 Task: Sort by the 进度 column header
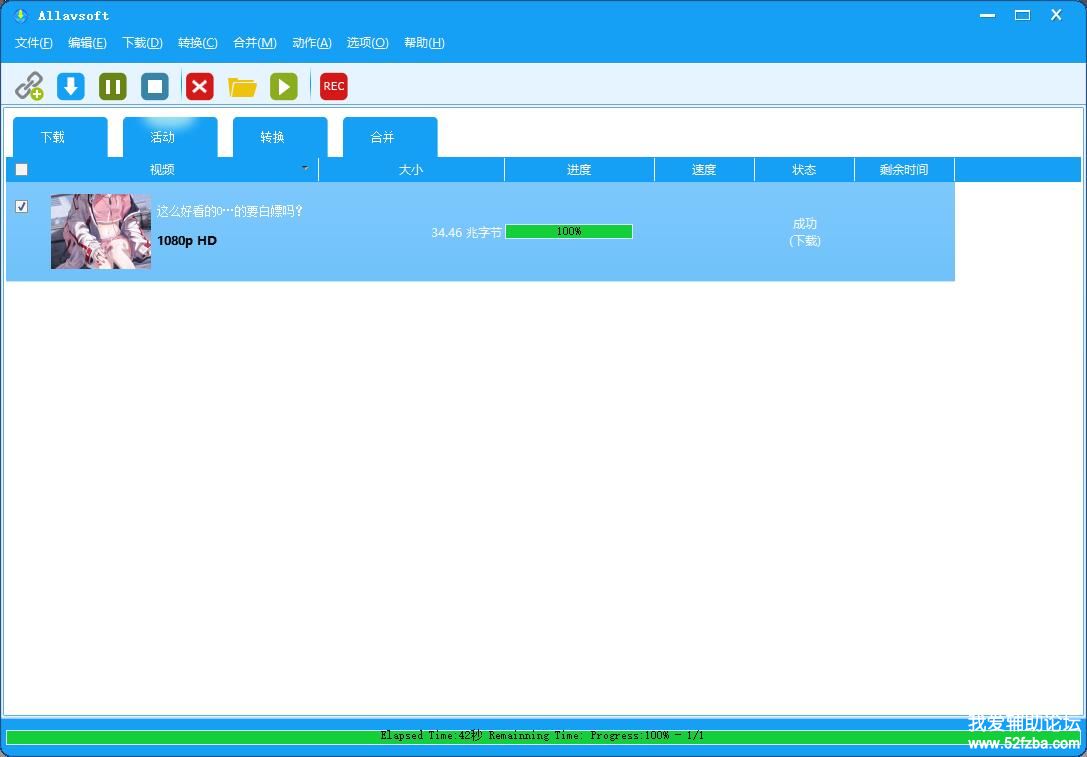pos(580,170)
